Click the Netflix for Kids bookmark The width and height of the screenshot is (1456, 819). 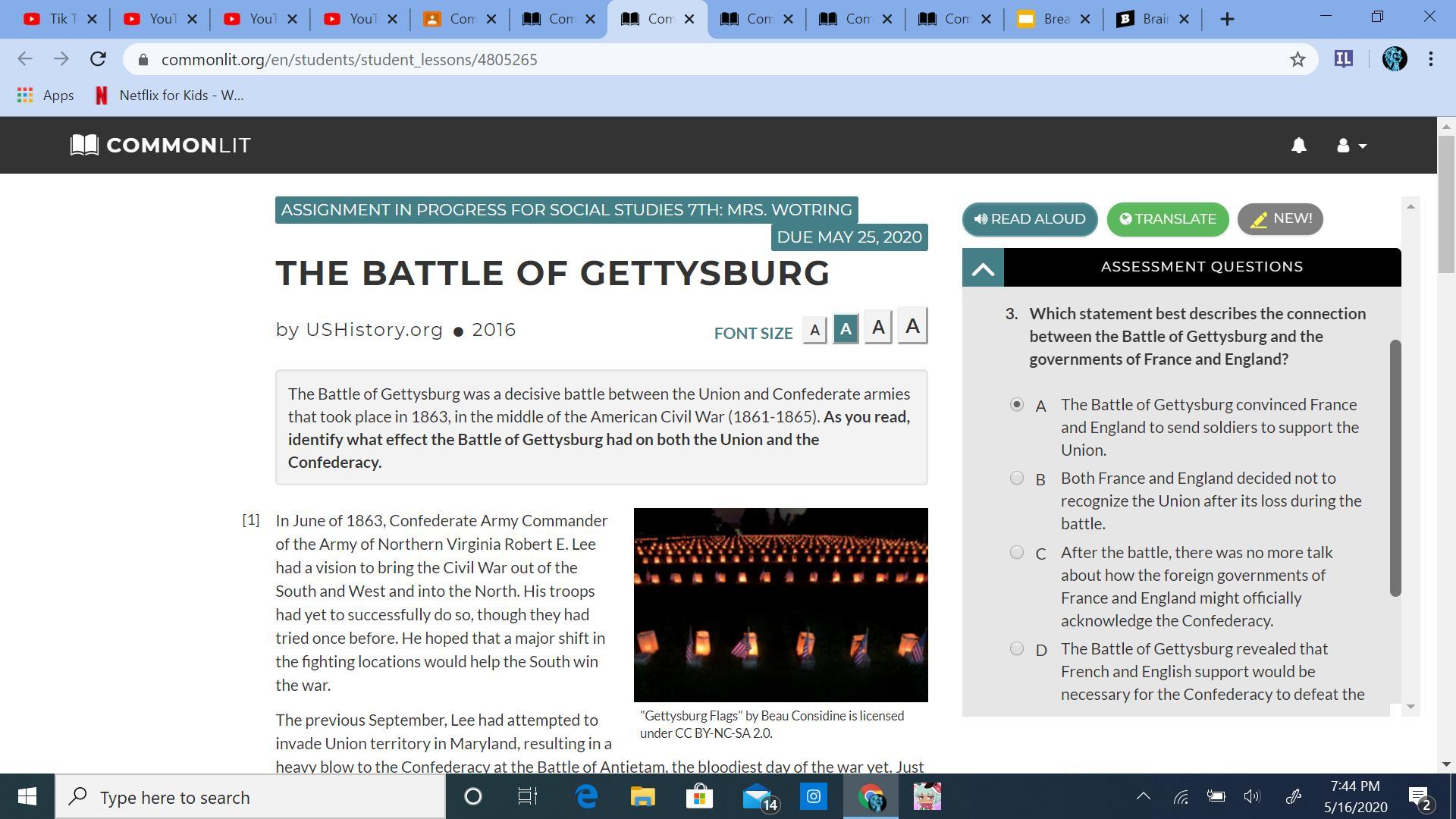[169, 96]
